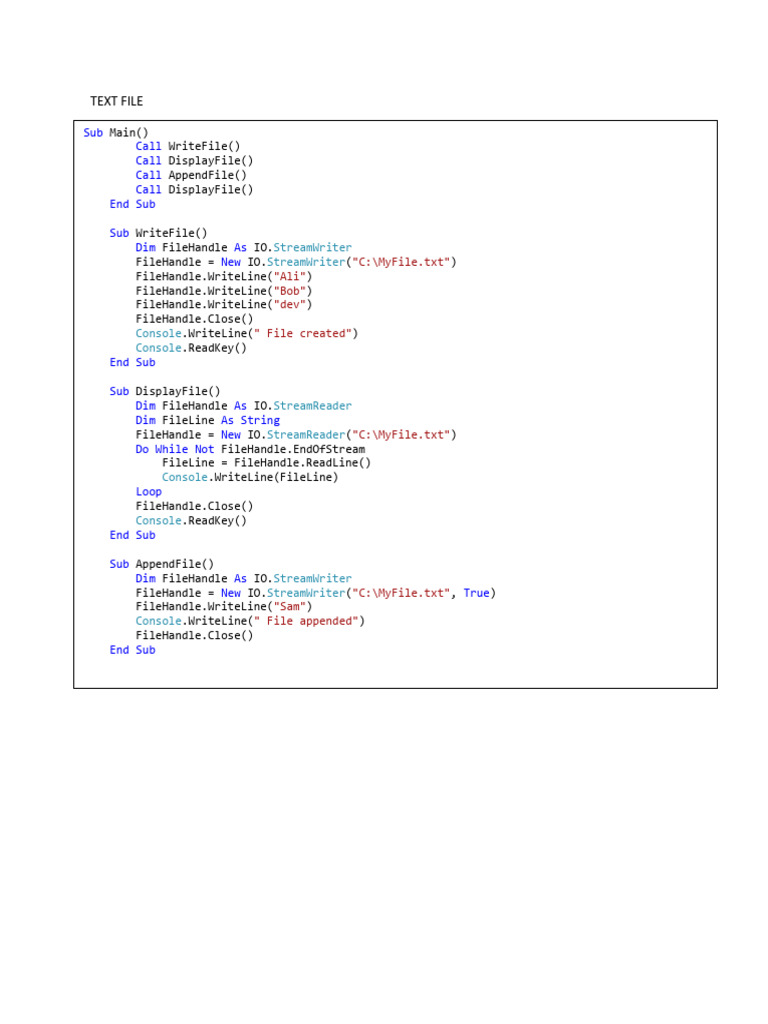
Task: Click the "TEXT FILE" heading
Action: [x=116, y=101]
